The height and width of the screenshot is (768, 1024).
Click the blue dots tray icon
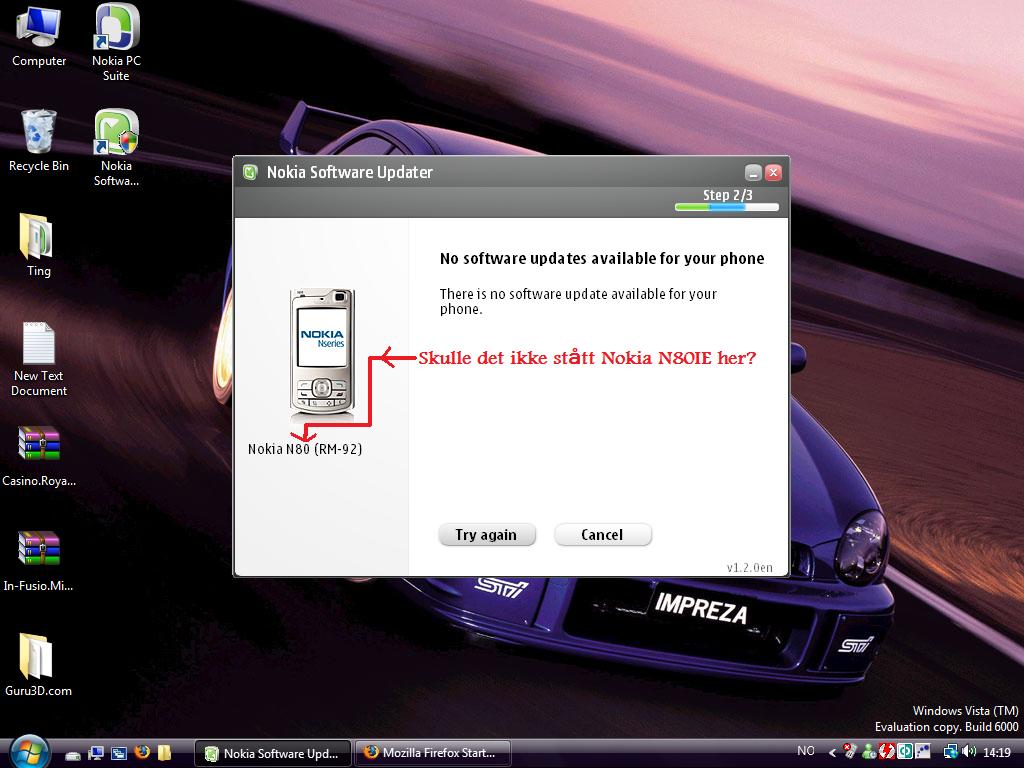point(923,752)
